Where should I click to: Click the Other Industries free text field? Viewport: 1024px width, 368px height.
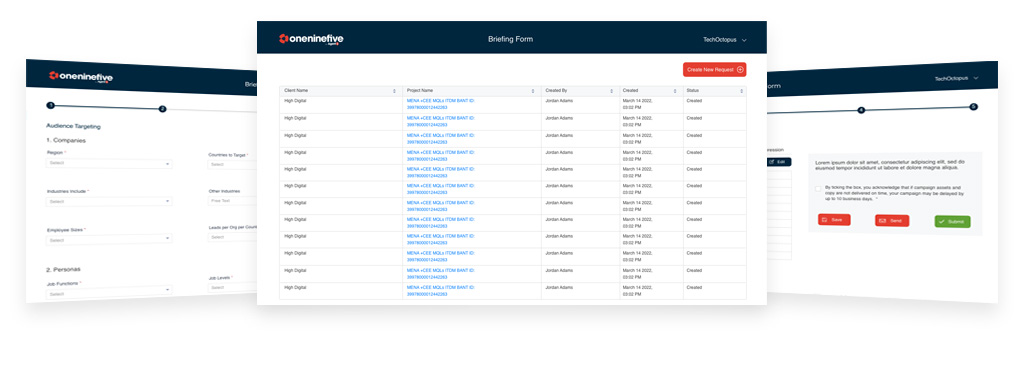click(232, 201)
